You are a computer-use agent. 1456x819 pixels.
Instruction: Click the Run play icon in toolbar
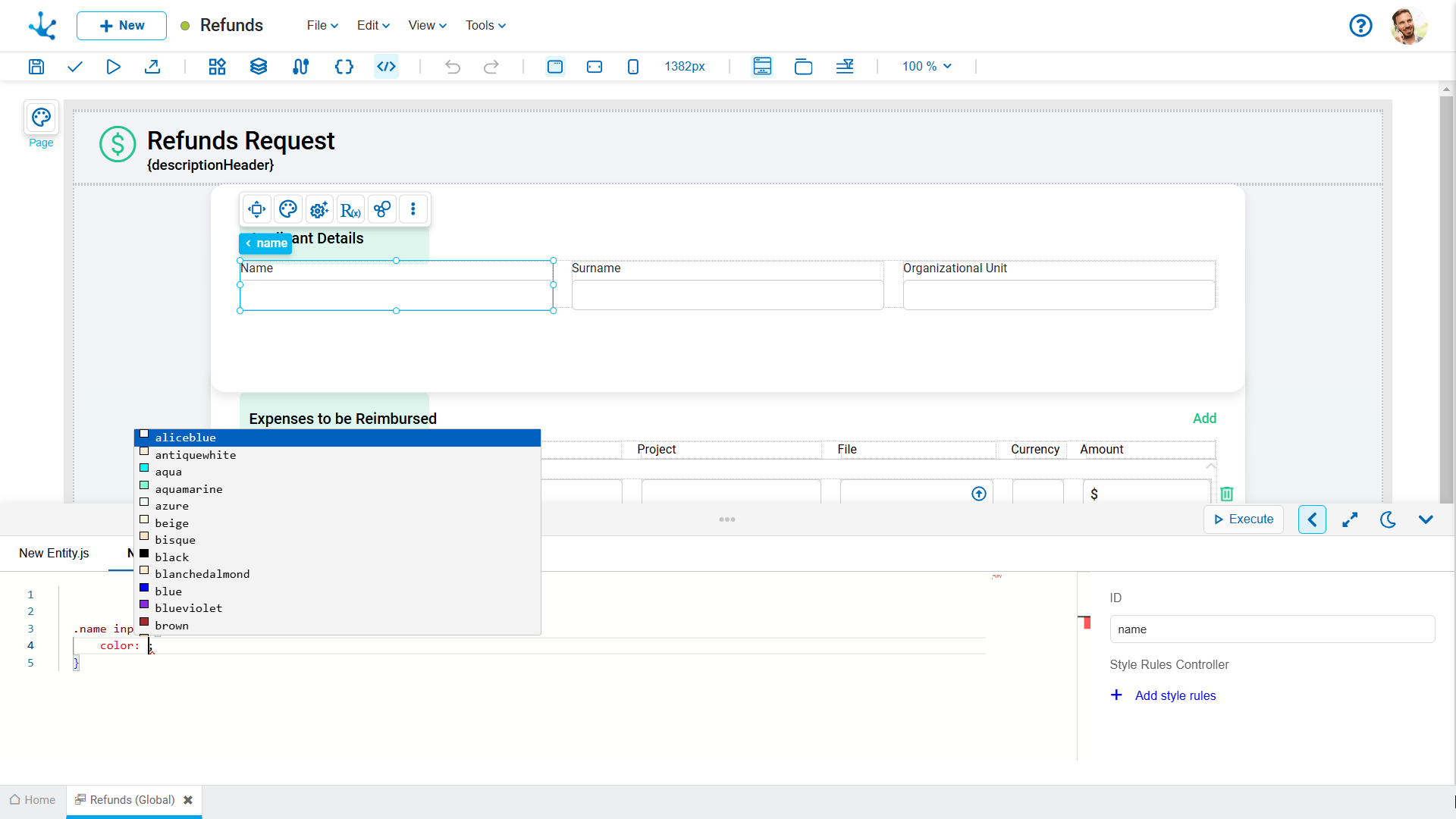coord(113,67)
